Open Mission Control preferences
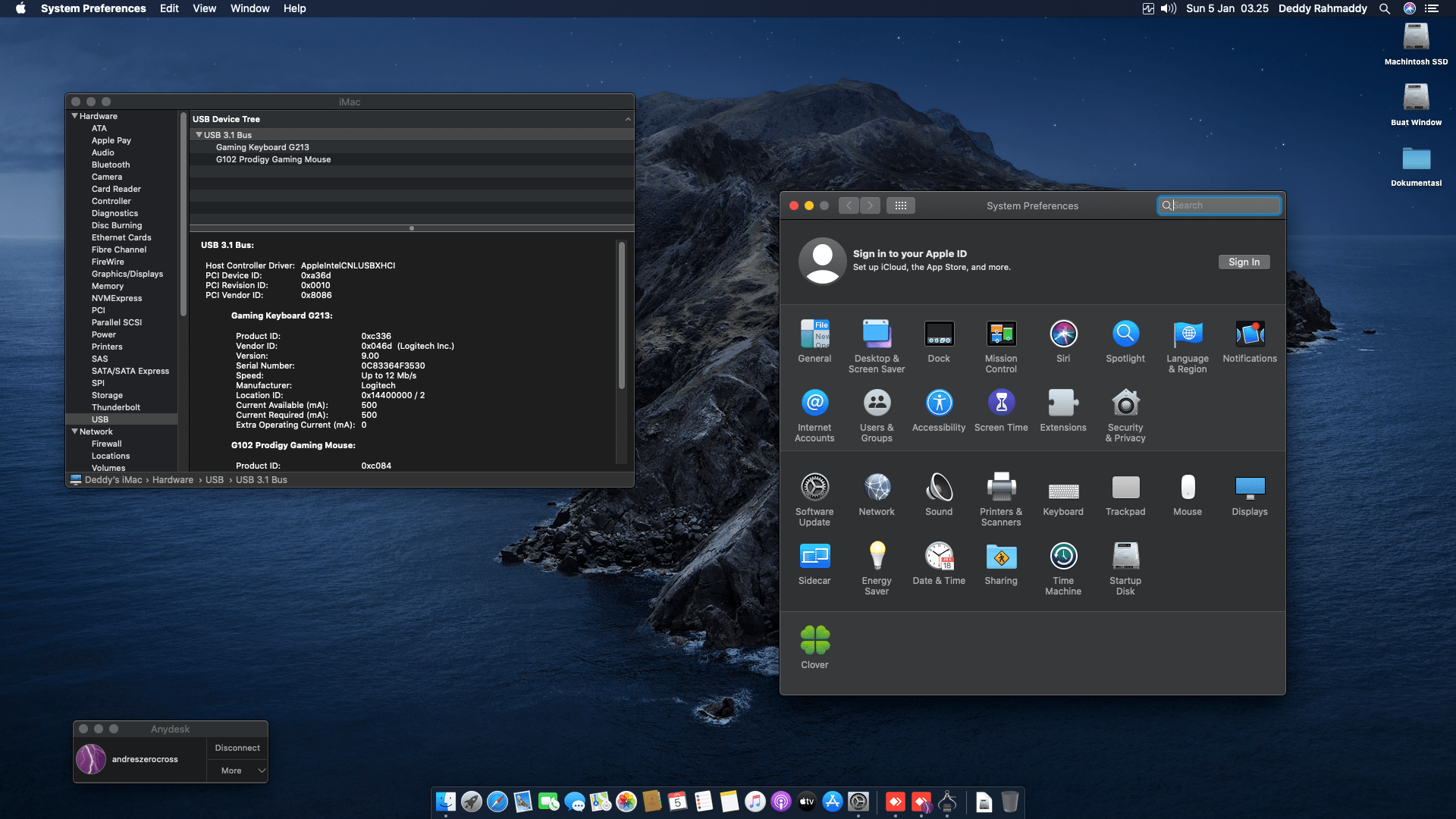 (x=1001, y=346)
